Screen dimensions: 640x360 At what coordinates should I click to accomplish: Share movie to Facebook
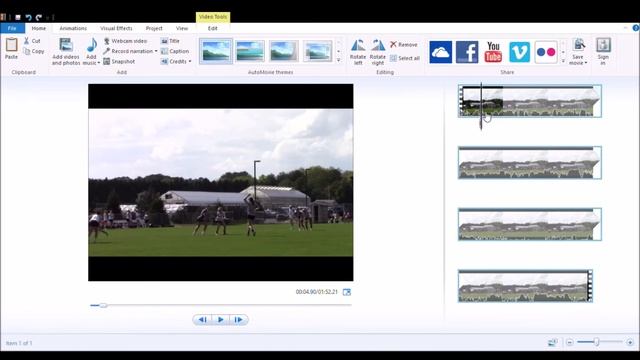coord(467,52)
